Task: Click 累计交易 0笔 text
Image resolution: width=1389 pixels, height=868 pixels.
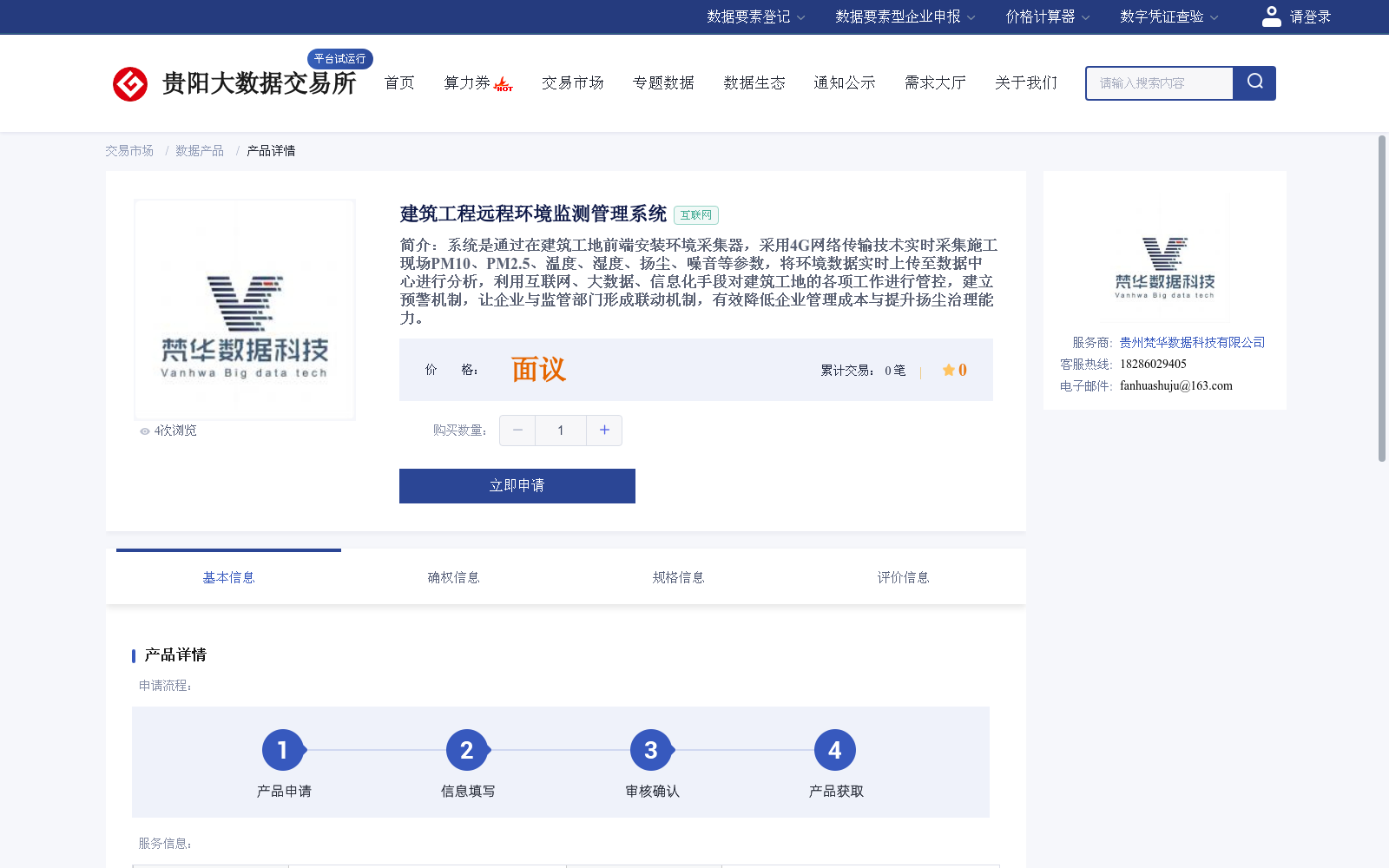Action: 863,371
